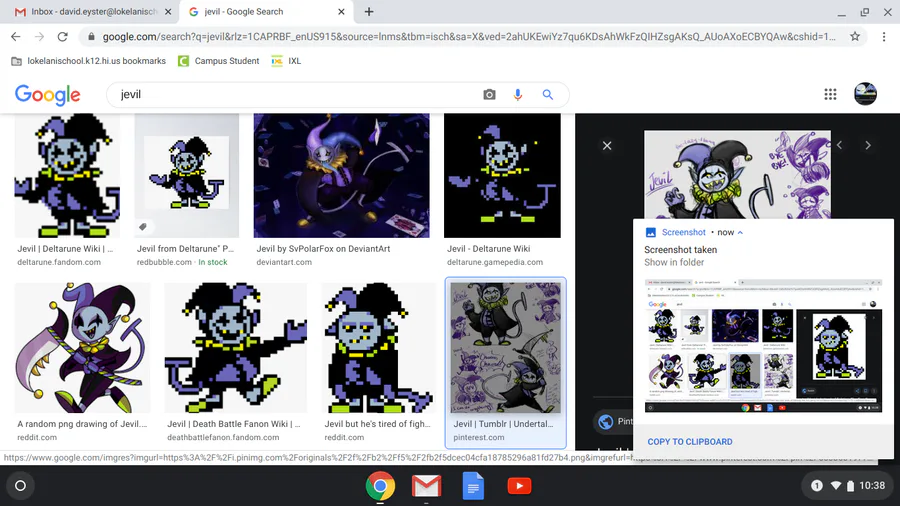Click deltarune.fandom.com source link
The width and height of the screenshot is (900, 506).
59,262
